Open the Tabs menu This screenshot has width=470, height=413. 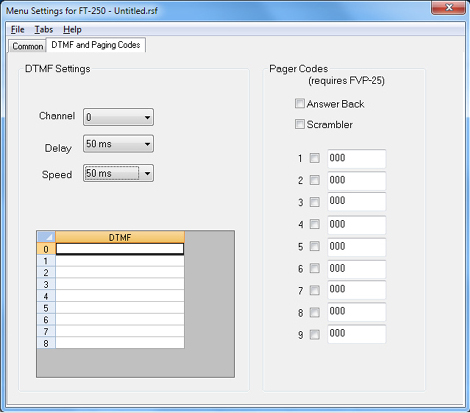[44, 30]
